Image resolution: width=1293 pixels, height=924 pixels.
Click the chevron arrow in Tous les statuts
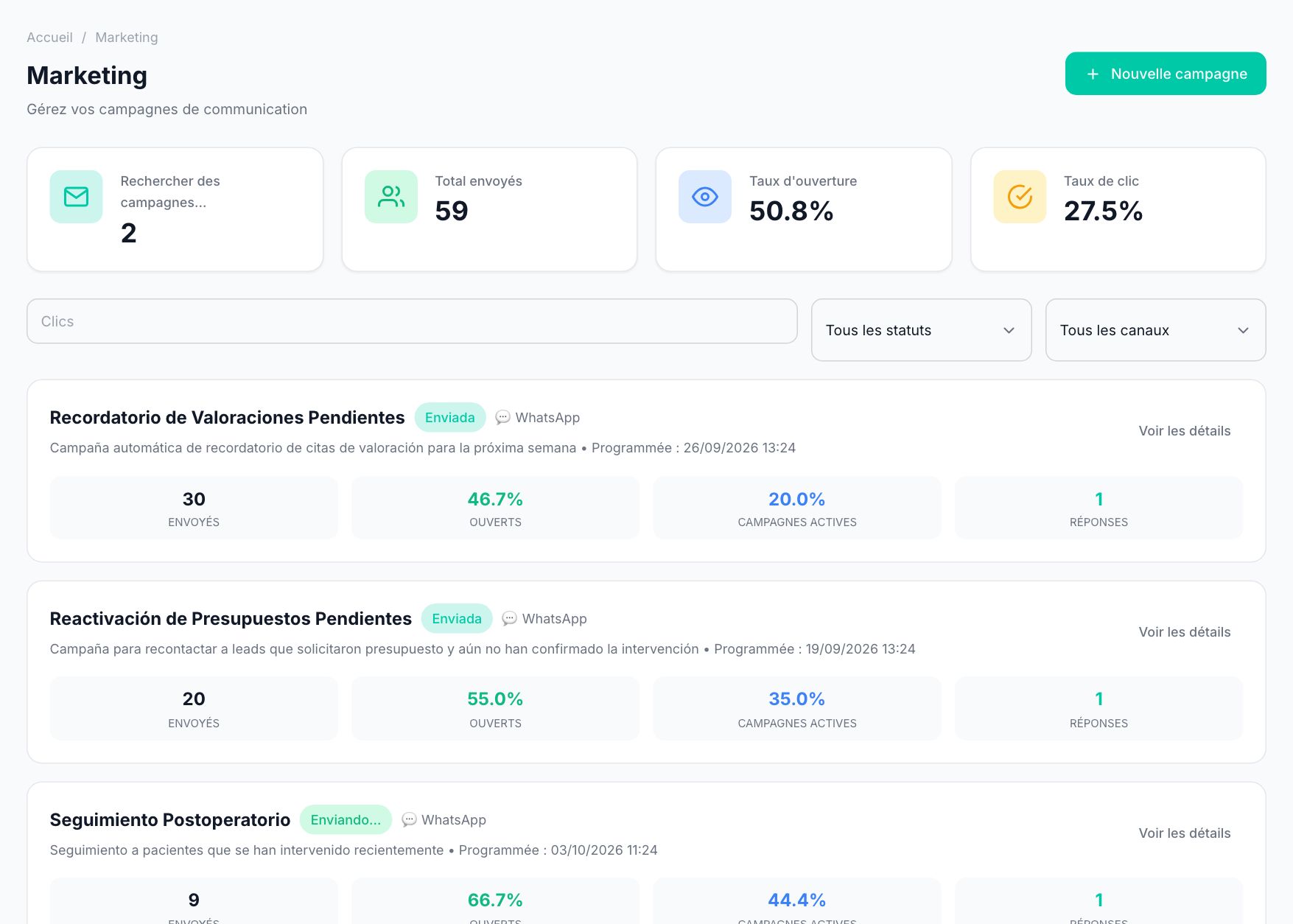tap(1009, 330)
